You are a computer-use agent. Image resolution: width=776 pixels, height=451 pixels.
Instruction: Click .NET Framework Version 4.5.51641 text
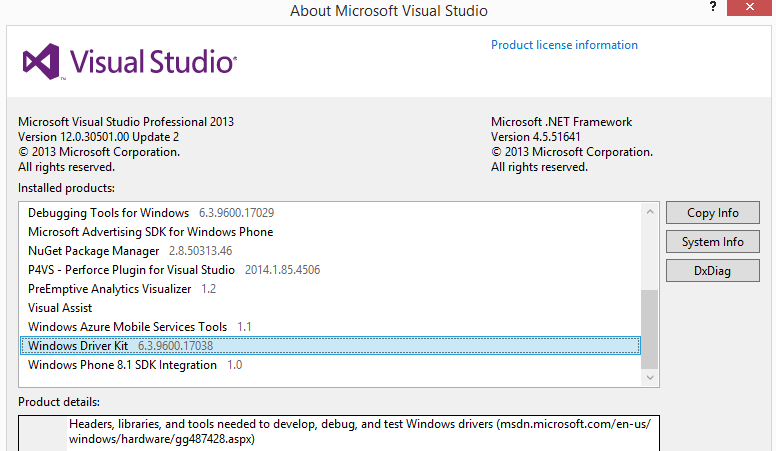(x=535, y=137)
